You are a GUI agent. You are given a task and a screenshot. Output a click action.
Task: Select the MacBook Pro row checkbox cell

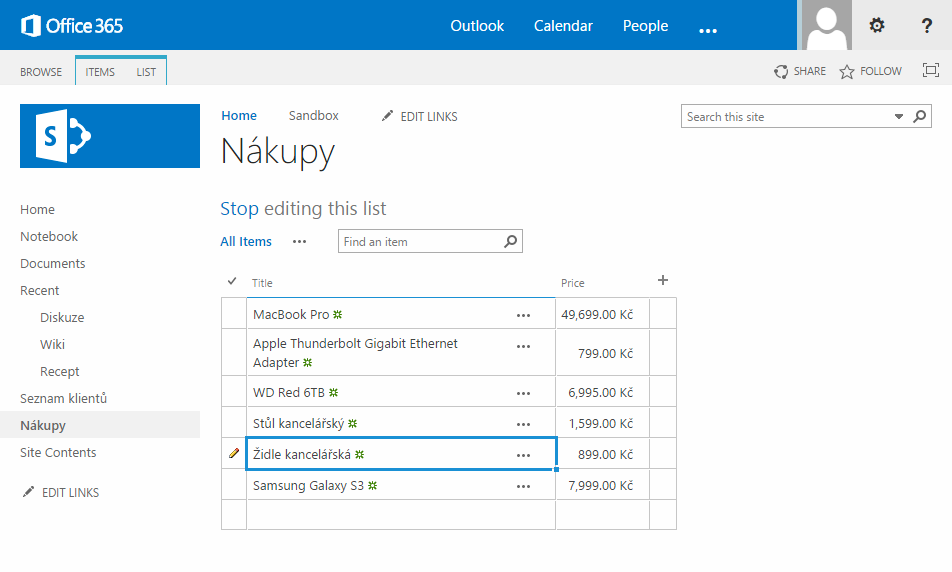coord(234,314)
